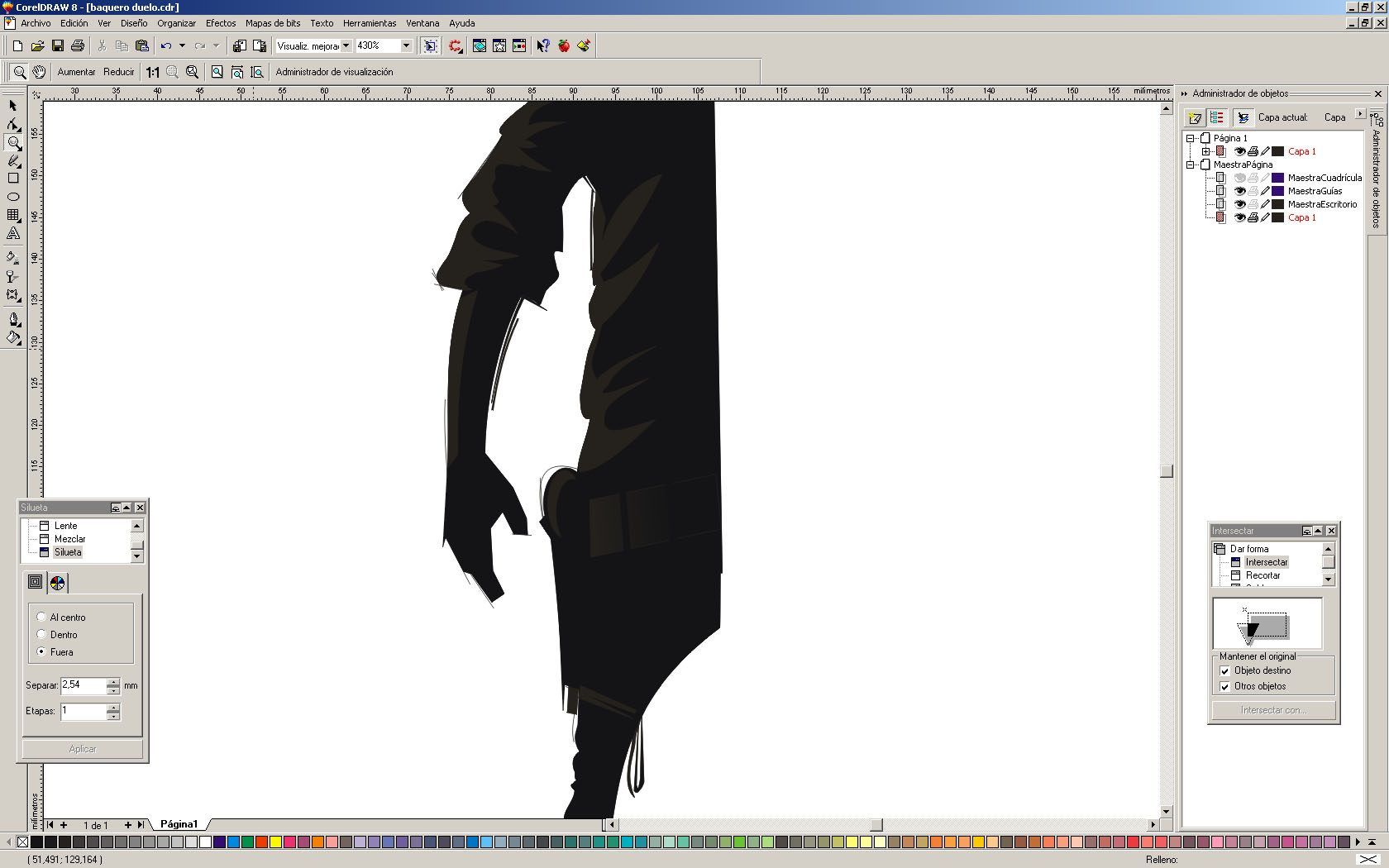Open the zoom level 430% dropdown

click(406, 46)
